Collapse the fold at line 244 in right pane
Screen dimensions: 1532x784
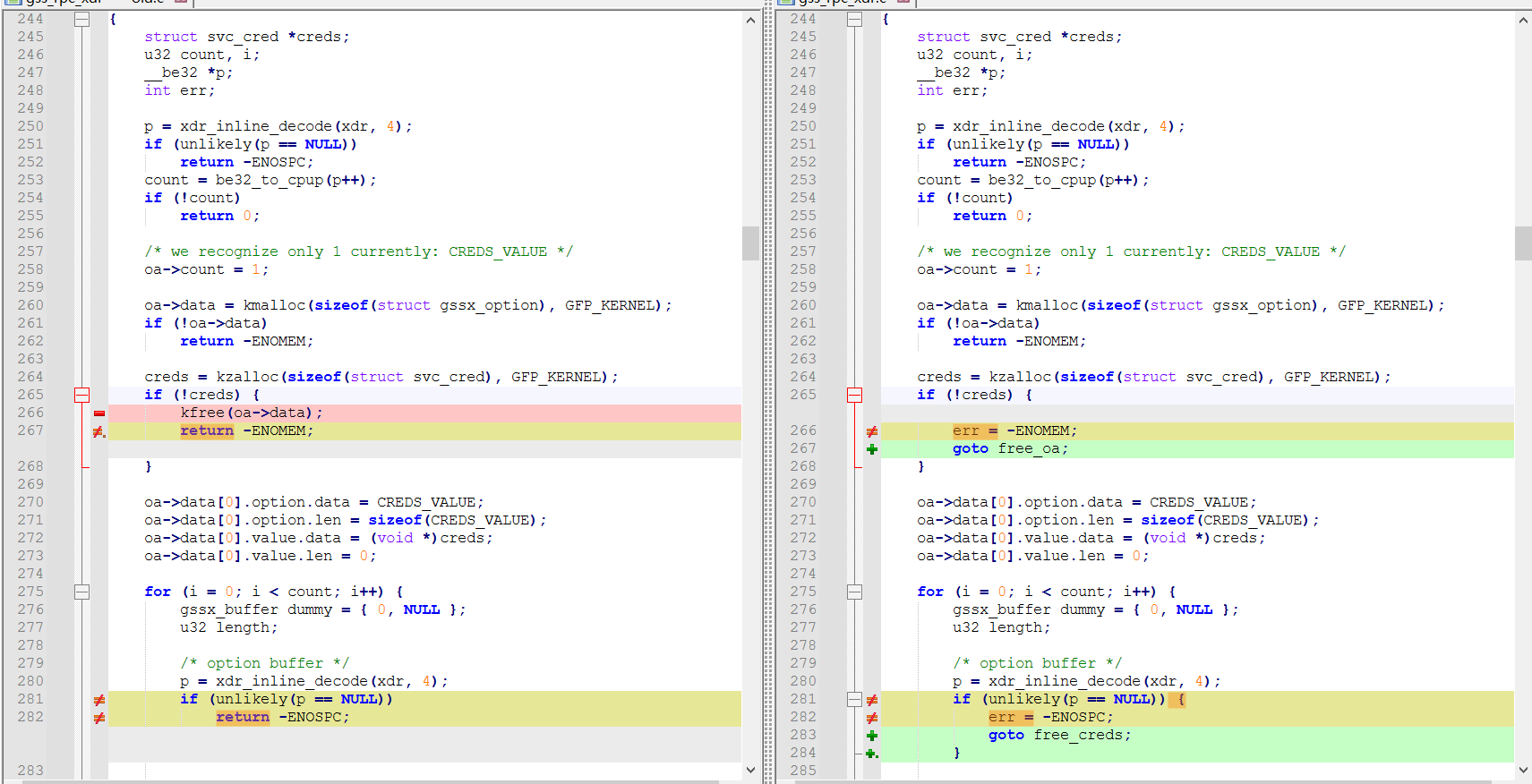point(854,19)
